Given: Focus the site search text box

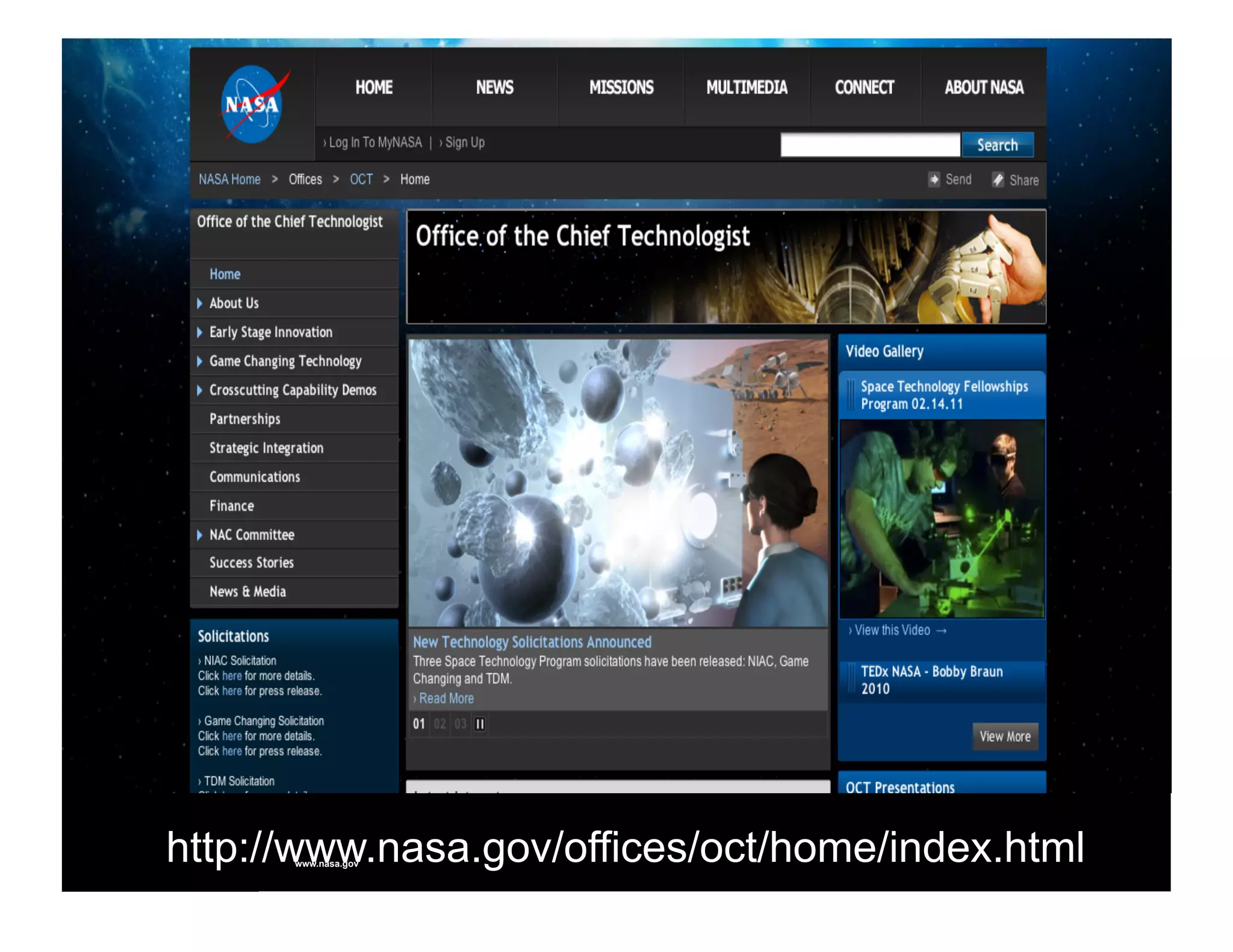Looking at the screenshot, I should (870, 145).
